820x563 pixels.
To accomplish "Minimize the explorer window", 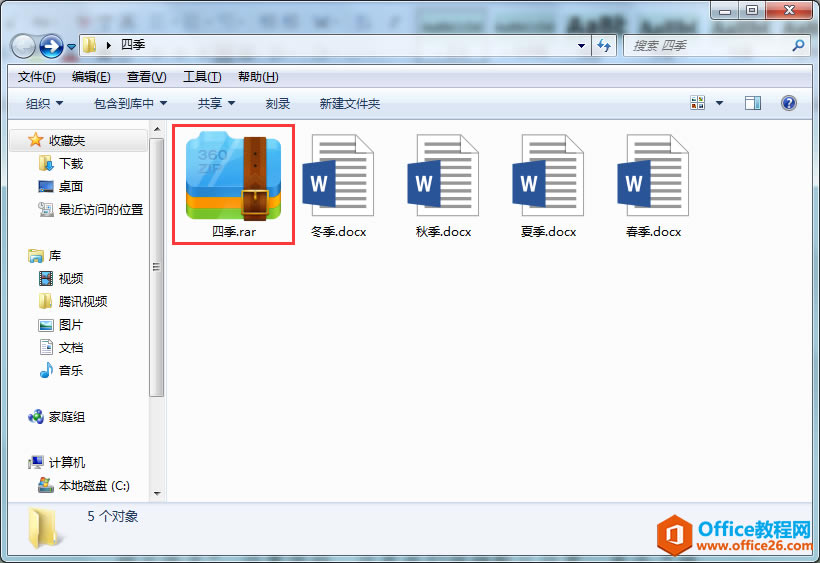I will (725, 10).
